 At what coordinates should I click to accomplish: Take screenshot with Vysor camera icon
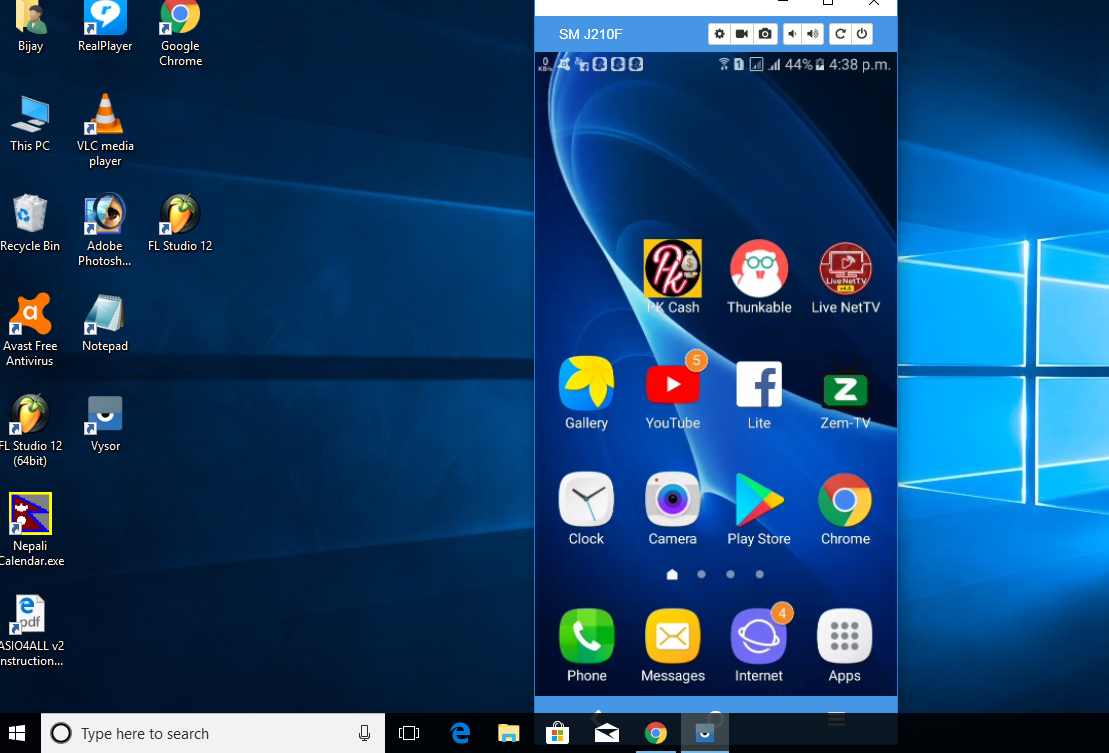(765, 34)
